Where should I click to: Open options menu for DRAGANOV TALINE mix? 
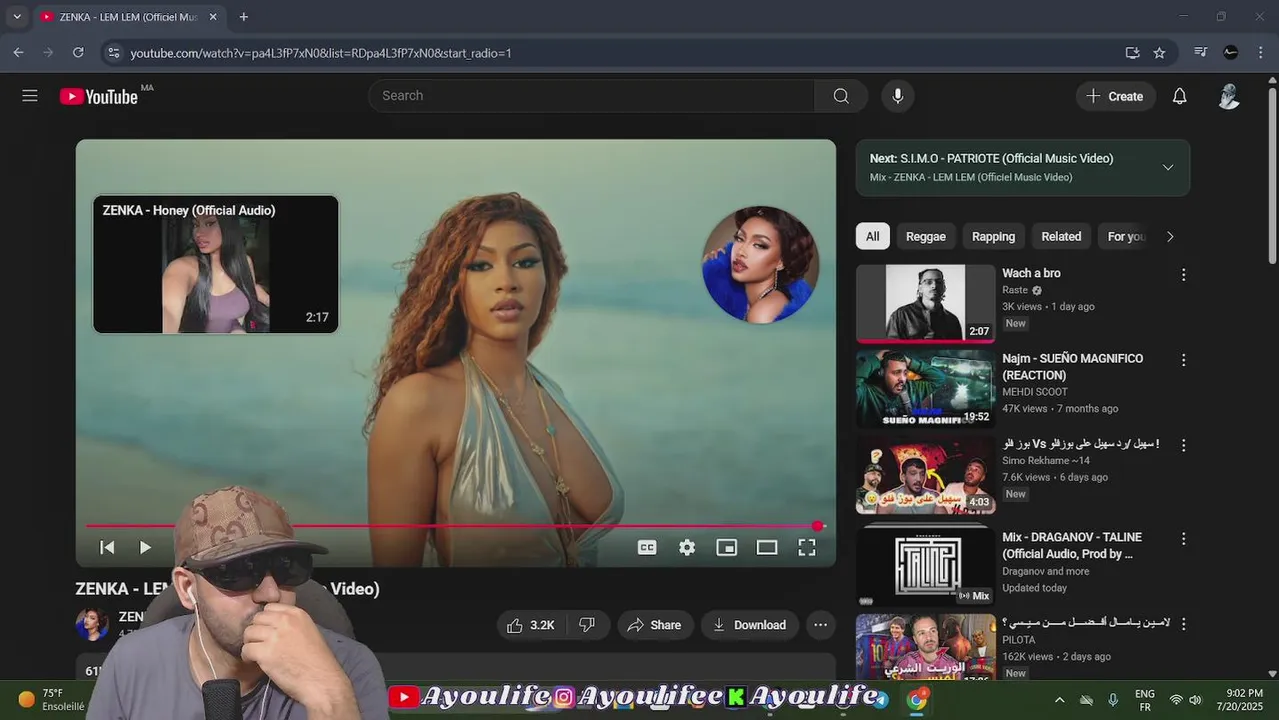pos(1183,539)
